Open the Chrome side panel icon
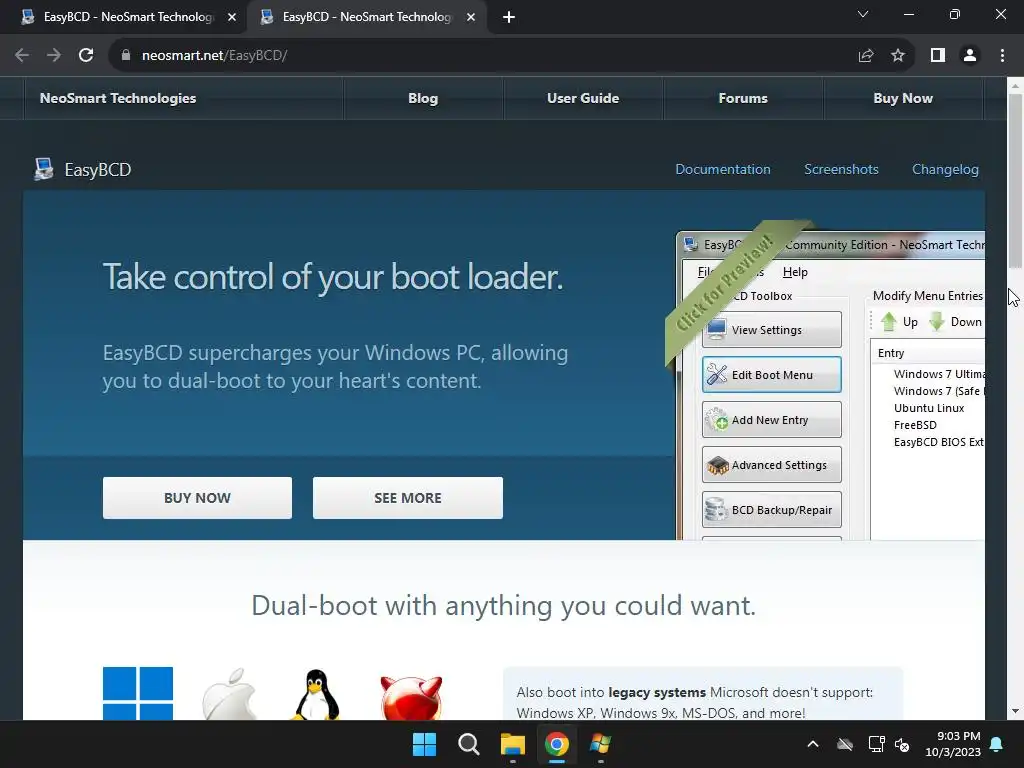 tap(938, 56)
